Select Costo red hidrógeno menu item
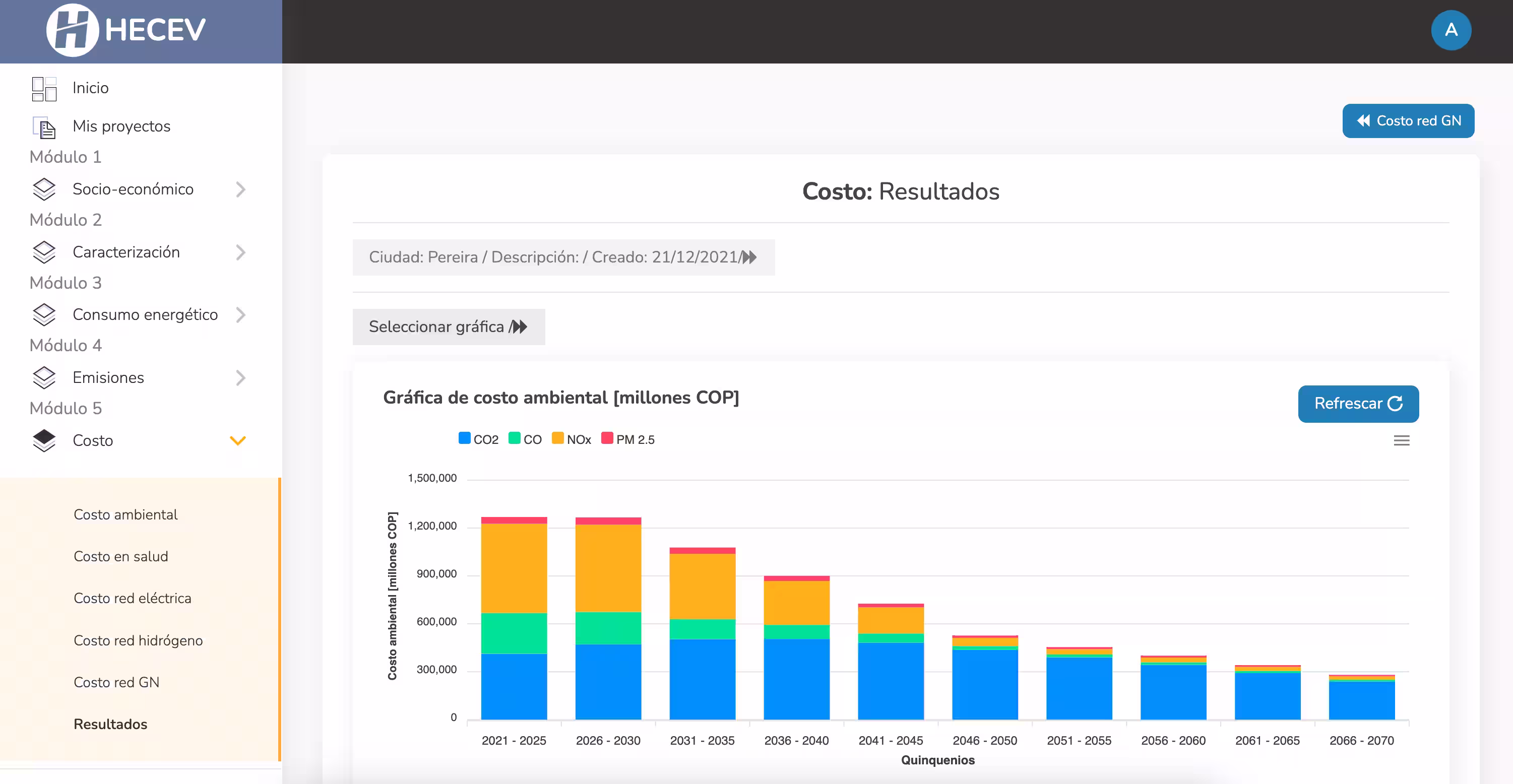Image resolution: width=1513 pixels, height=784 pixels. [138, 640]
